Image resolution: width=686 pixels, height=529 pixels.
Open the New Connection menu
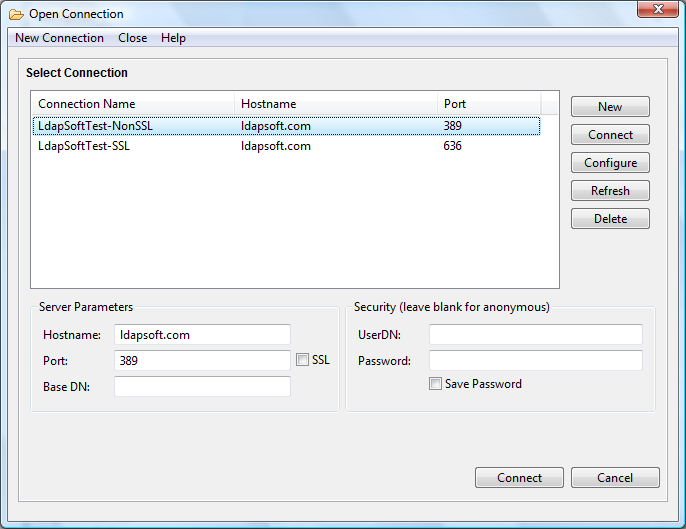coord(60,38)
